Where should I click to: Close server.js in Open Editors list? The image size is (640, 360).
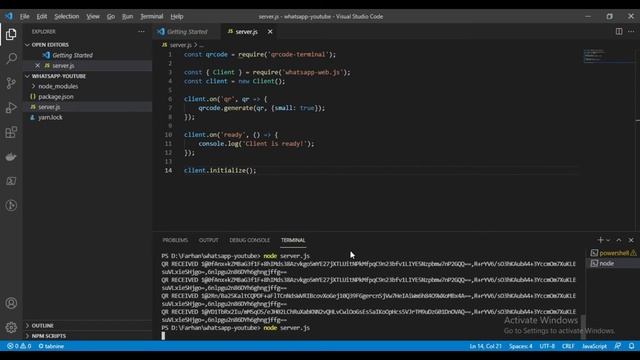point(38,65)
